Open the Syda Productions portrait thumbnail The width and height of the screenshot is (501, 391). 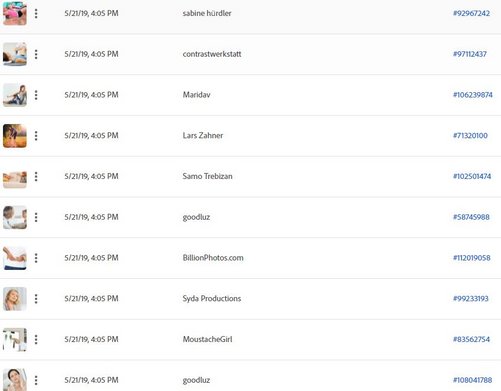(15, 299)
